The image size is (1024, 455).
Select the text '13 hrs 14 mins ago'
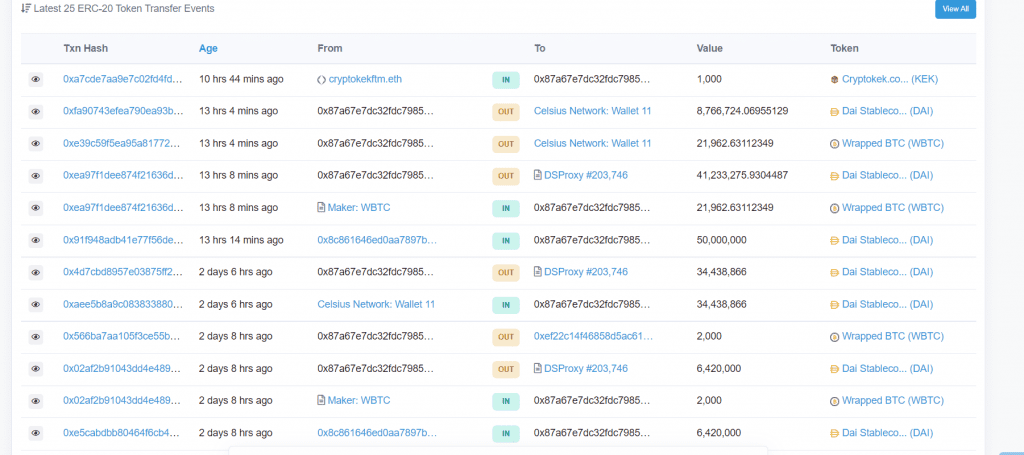click(241, 240)
